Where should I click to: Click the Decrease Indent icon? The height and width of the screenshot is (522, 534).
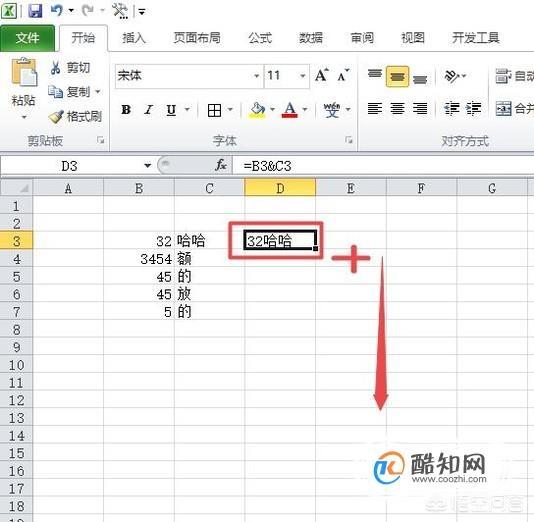pyautogui.click(x=451, y=109)
